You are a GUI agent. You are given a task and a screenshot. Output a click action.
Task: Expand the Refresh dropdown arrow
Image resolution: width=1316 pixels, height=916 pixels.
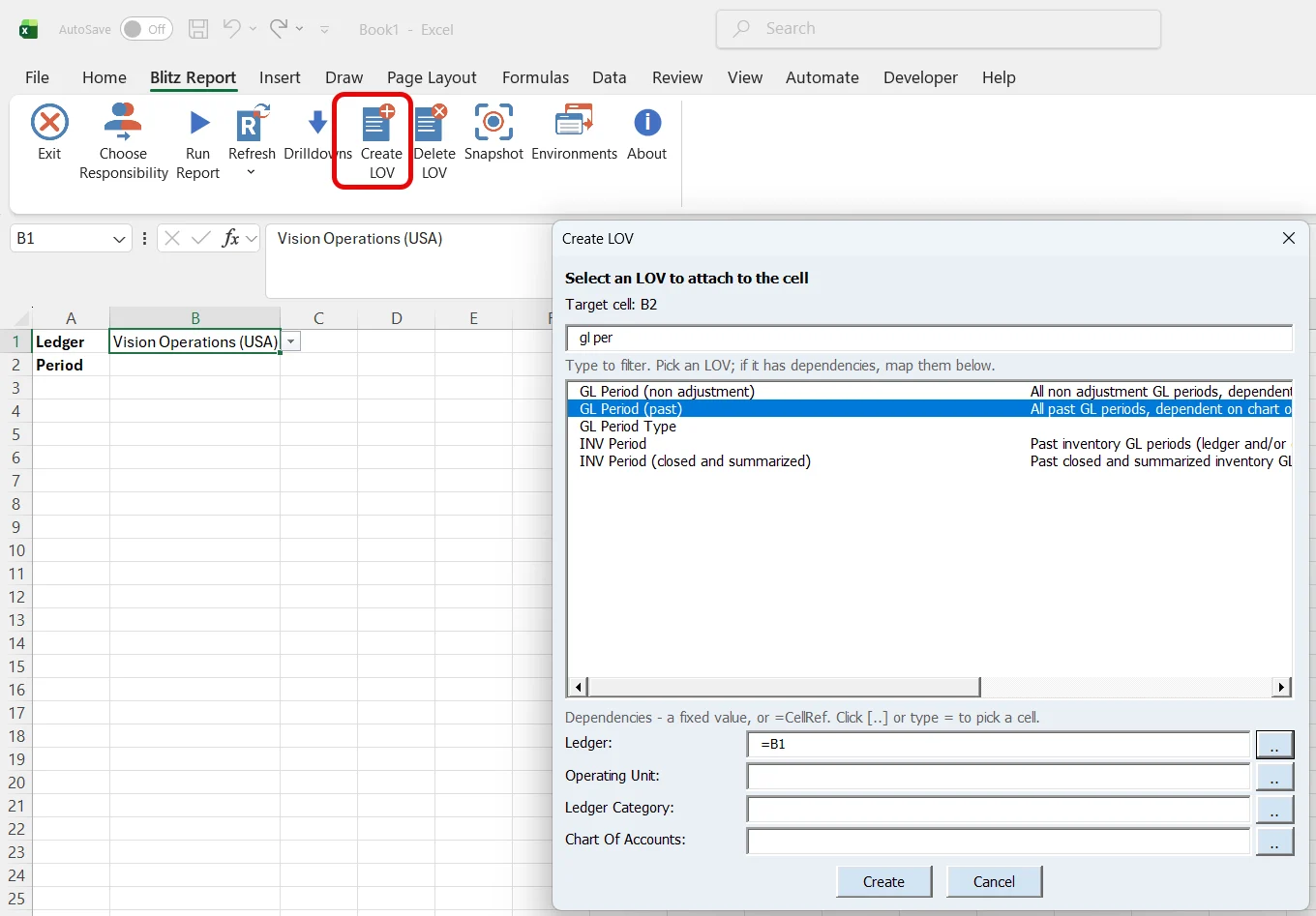point(252,173)
